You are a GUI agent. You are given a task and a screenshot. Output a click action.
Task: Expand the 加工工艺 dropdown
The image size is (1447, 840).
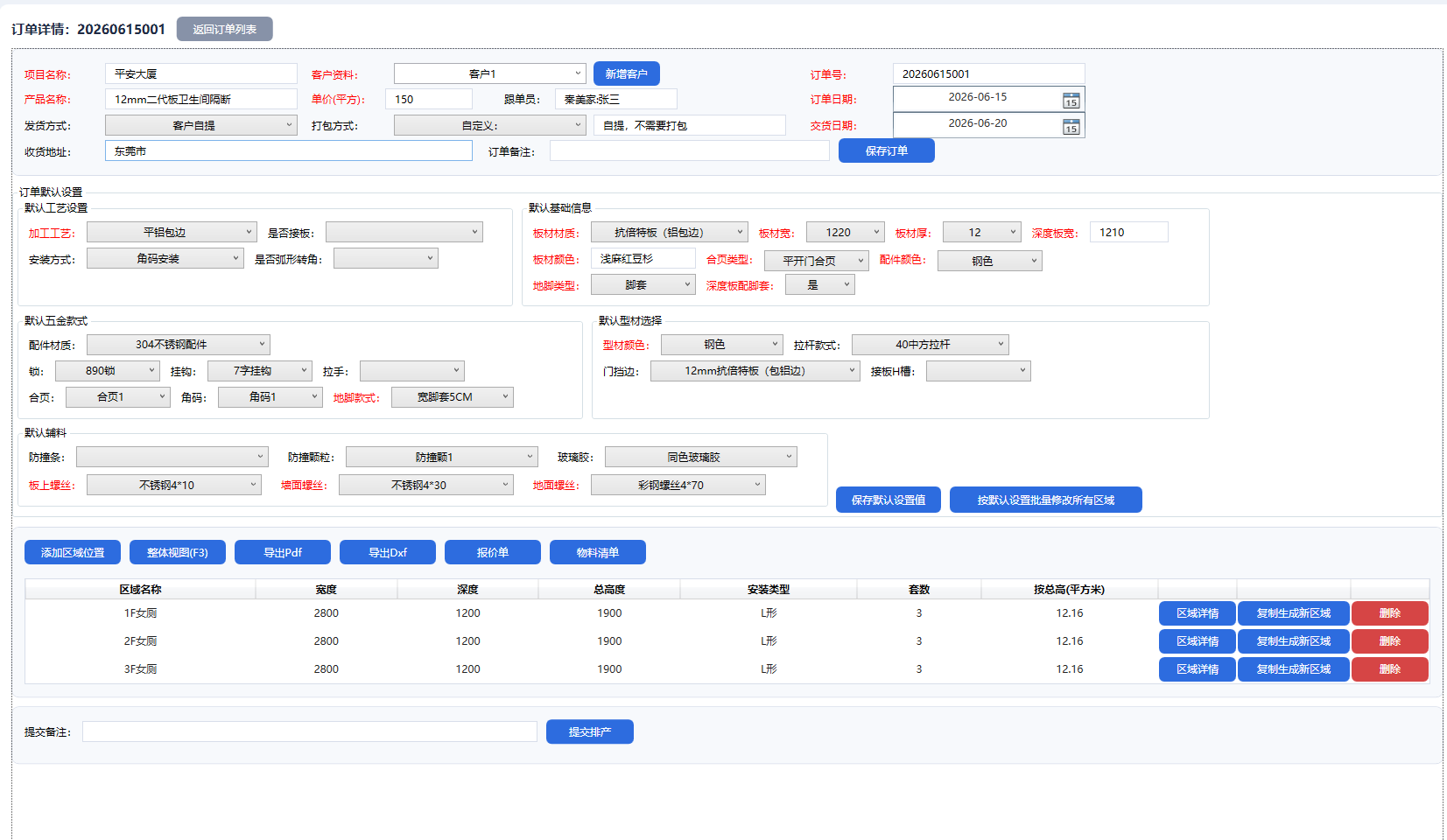172,232
